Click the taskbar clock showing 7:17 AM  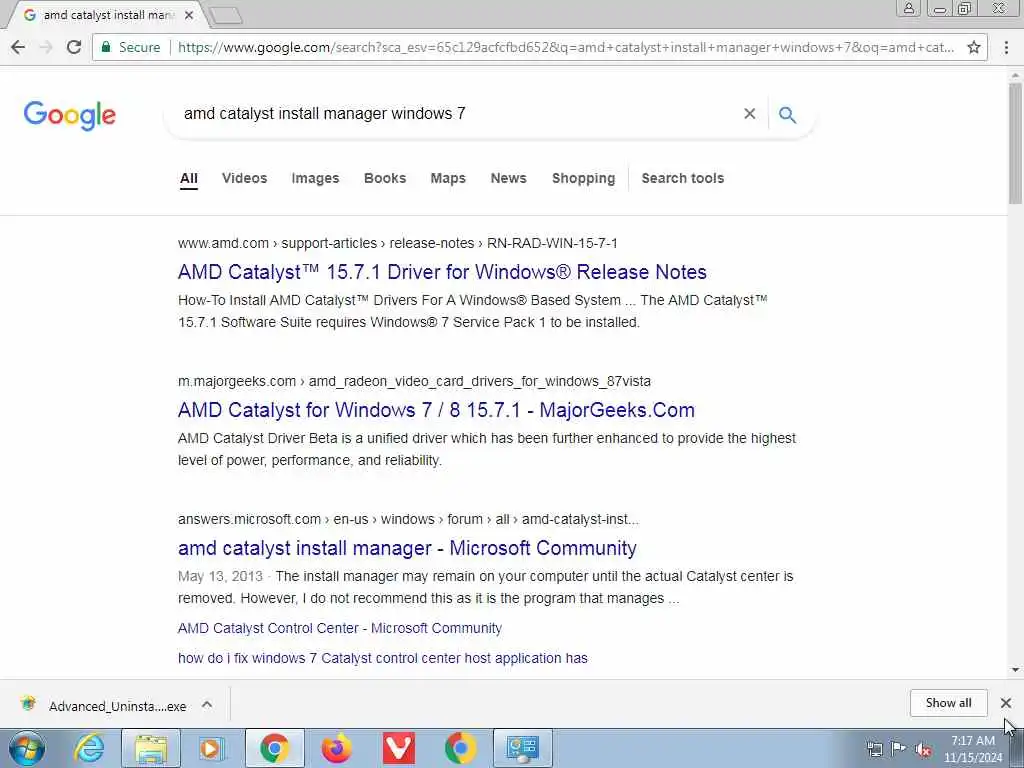point(972,749)
